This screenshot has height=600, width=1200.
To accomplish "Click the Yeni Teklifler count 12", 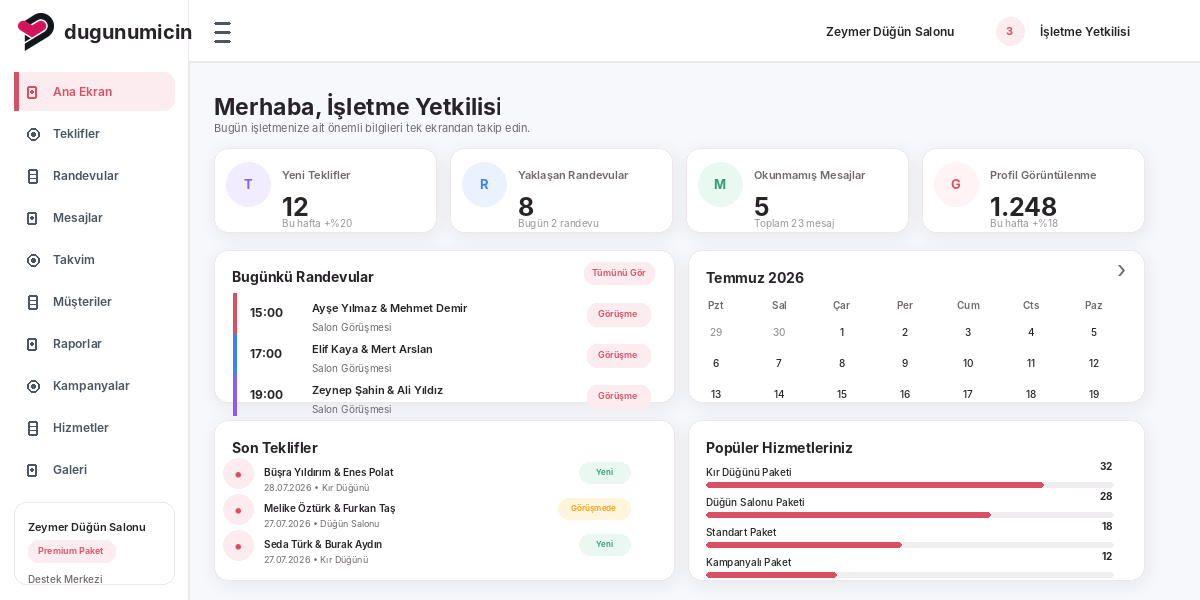I will pos(295,206).
